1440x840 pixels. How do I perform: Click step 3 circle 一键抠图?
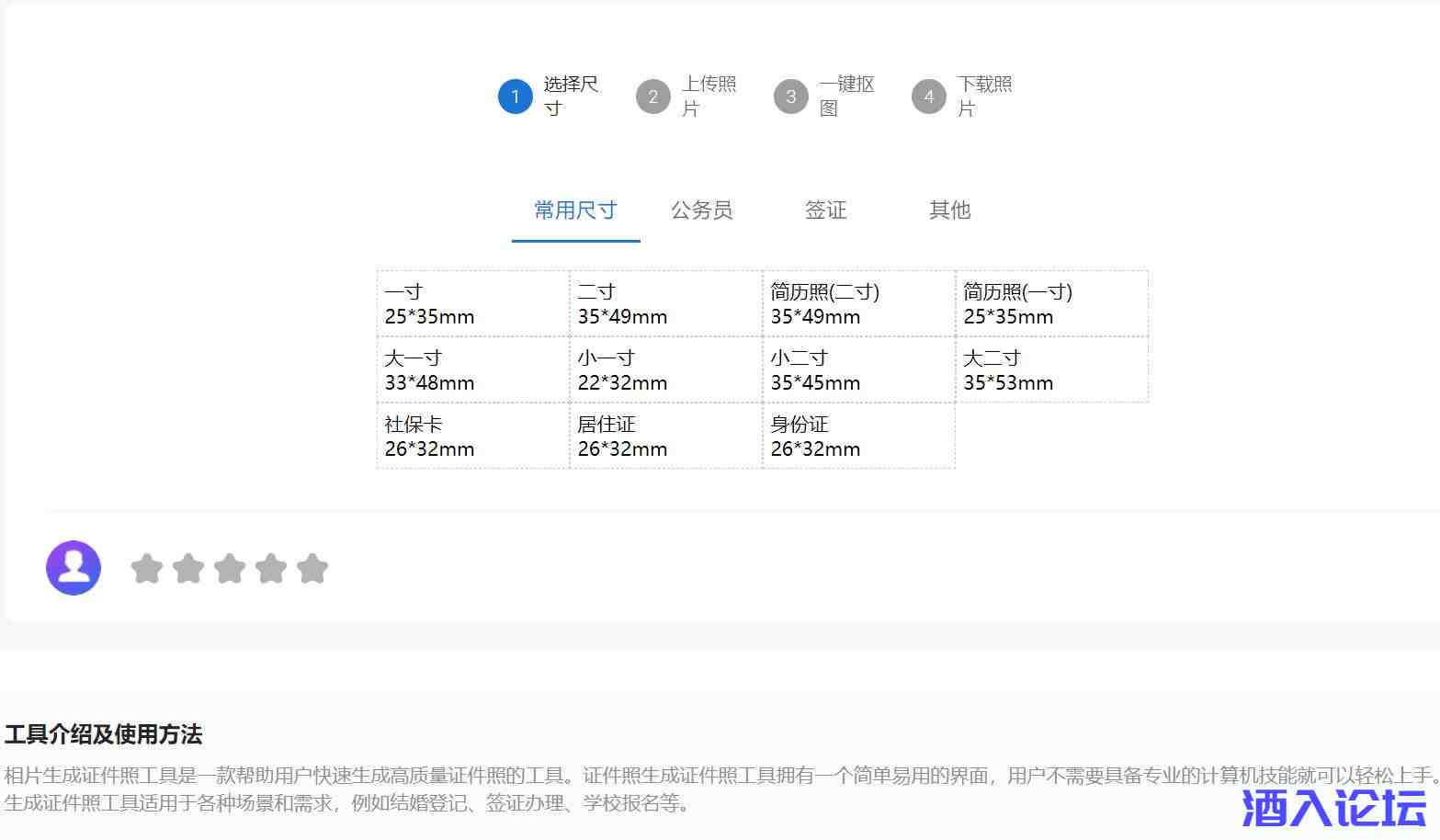(791, 96)
